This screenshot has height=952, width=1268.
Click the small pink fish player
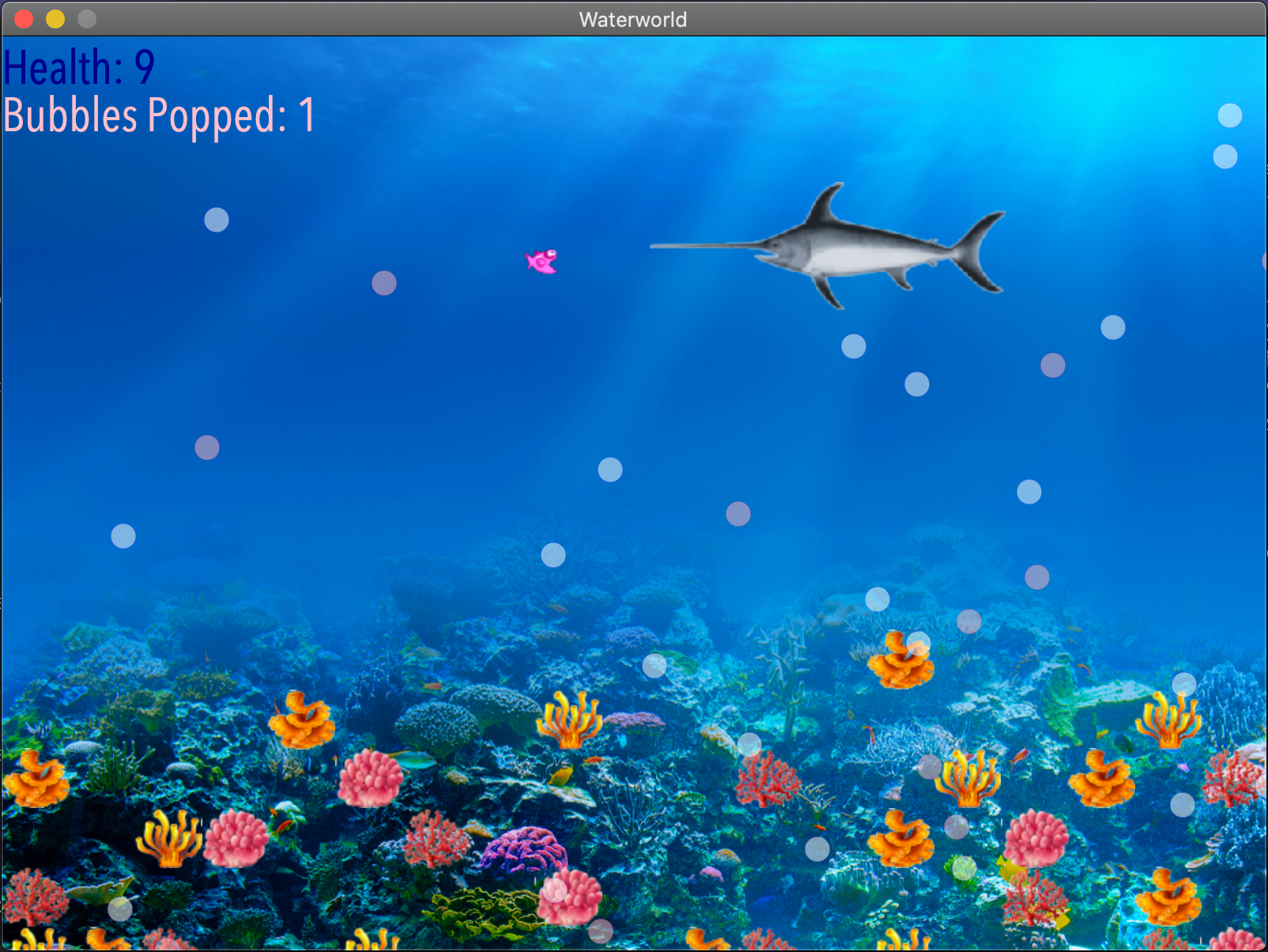pos(542,261)
